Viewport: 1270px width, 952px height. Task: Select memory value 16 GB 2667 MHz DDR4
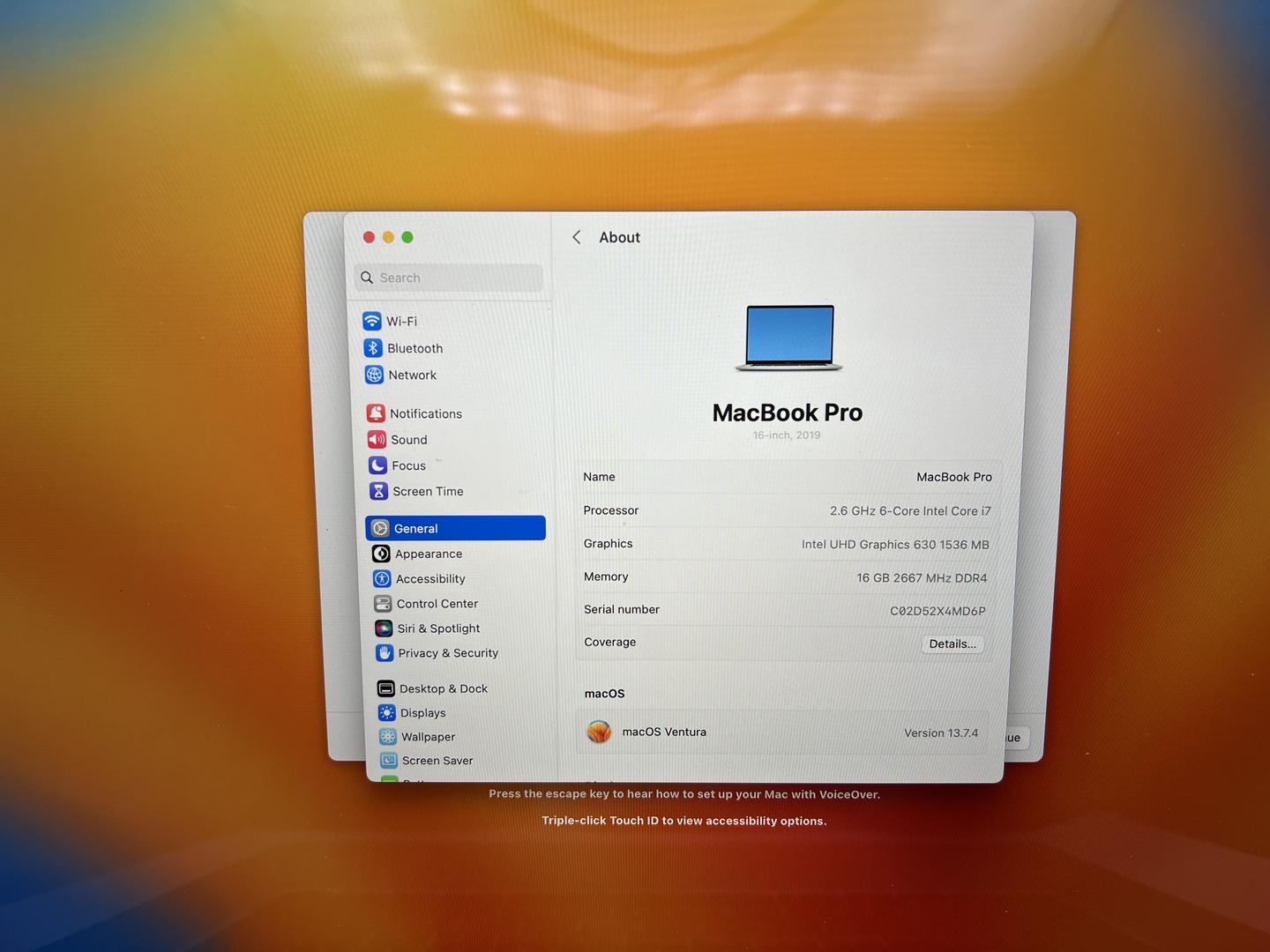coord(922,578)
